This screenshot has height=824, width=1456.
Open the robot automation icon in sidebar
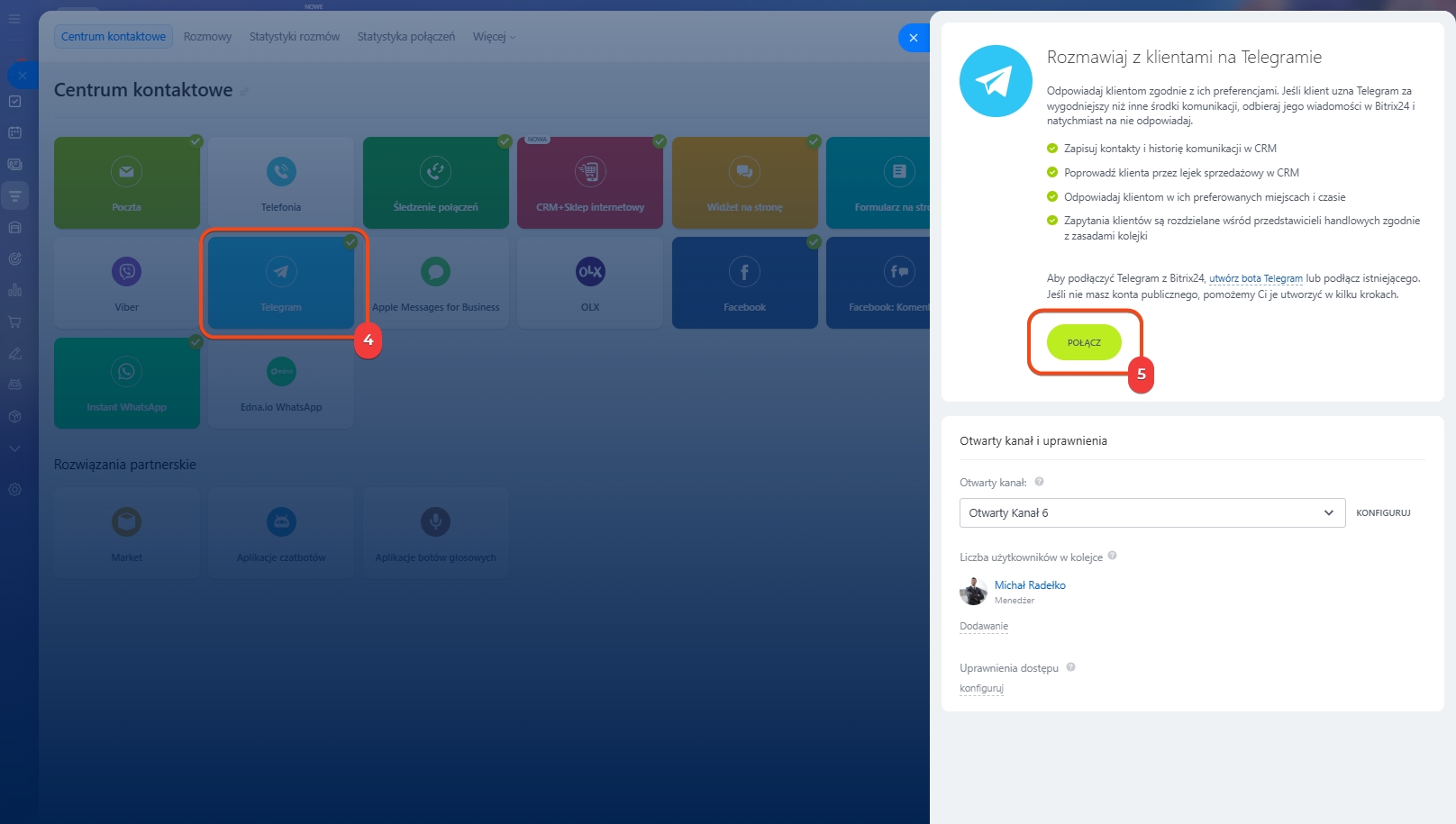pos(14,385)
